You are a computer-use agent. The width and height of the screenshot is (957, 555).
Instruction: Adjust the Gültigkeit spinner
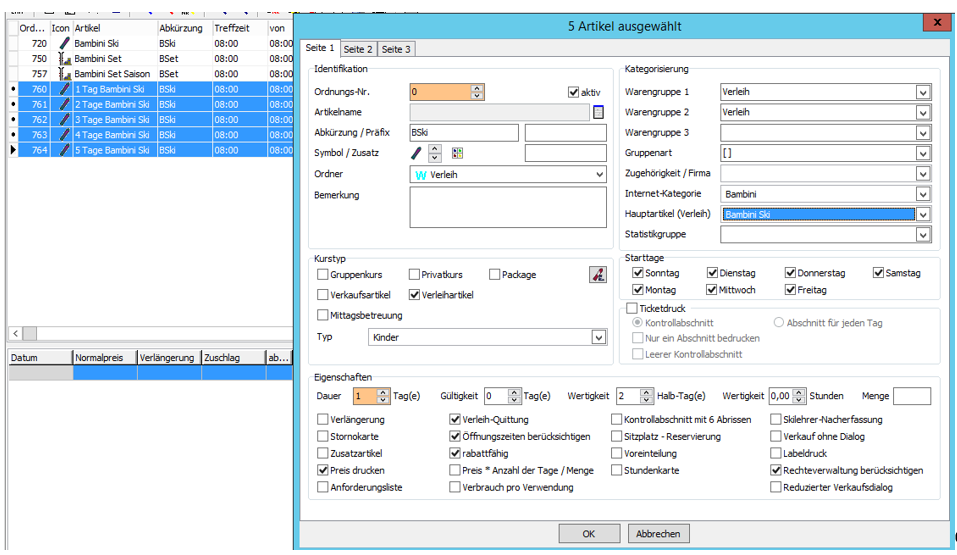click(514, 396)
